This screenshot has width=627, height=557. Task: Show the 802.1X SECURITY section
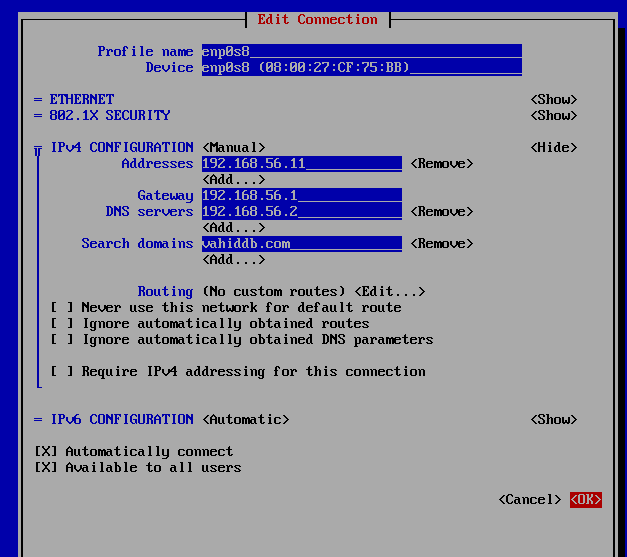tap(553, 116)
